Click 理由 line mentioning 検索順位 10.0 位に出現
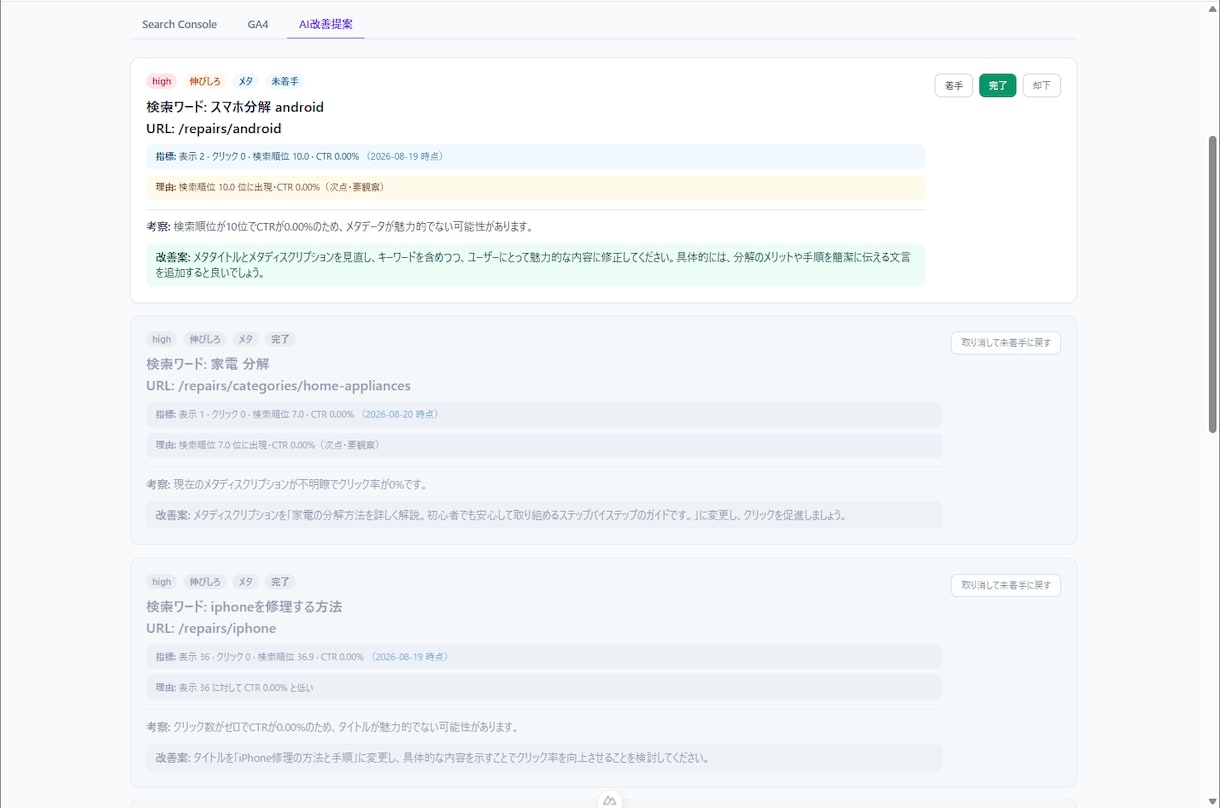This screenshot has height=808, width=1220. (535, 187)
